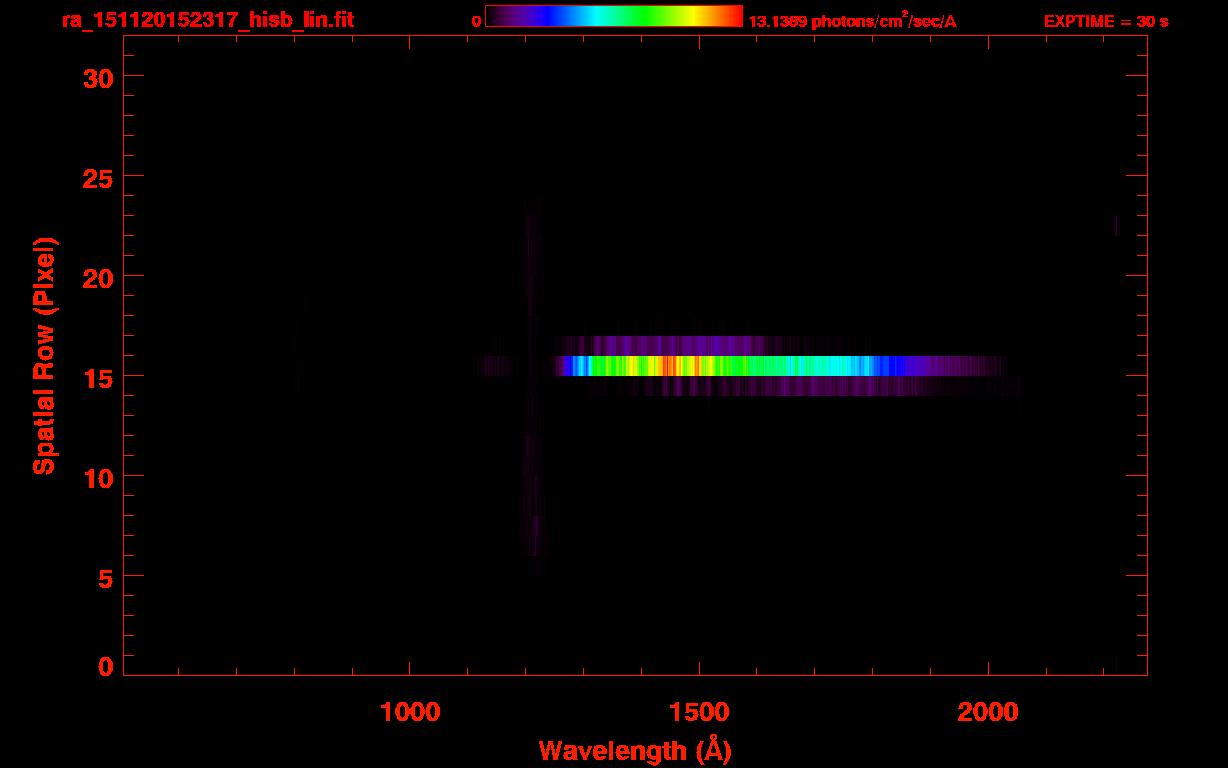Click the 1500 tick label on wavelength axis
Viewport: 1228px width, 768px height.
pyautogui.click(x=699, y=712)
